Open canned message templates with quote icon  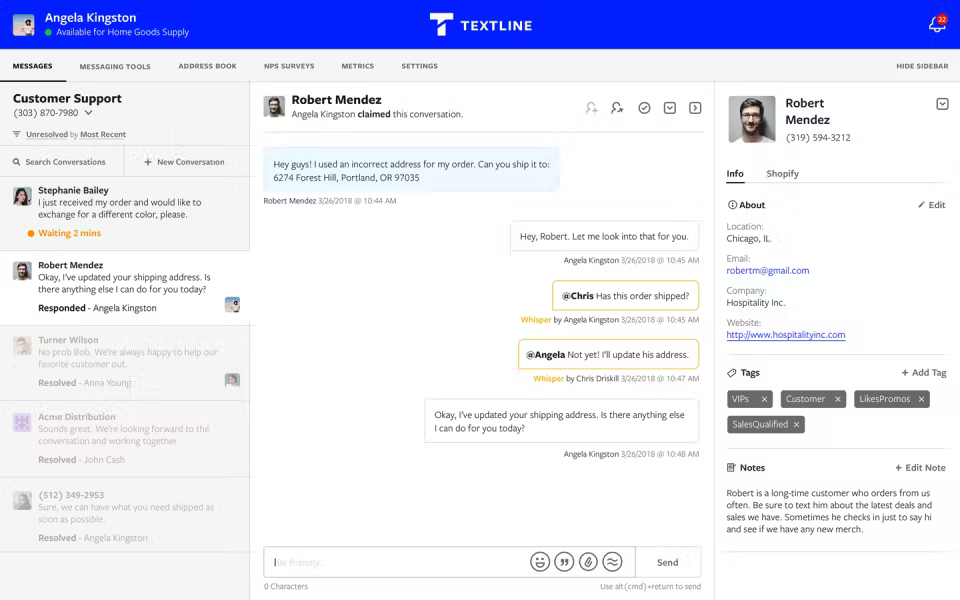(x=563, y=562)
